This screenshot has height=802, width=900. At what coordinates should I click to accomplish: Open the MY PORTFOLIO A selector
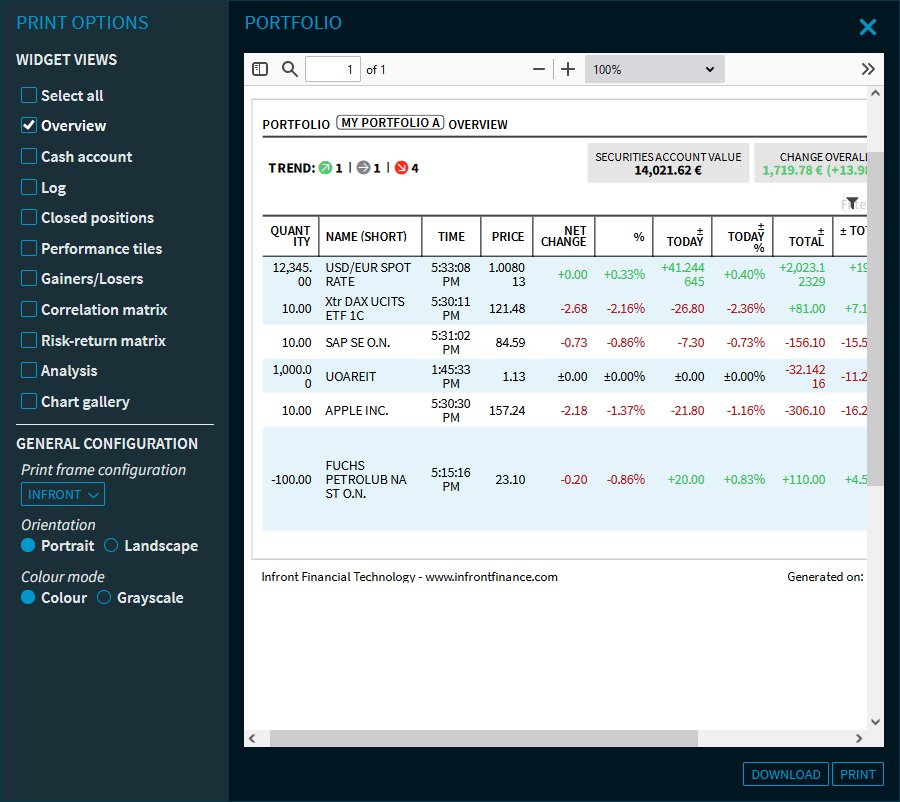point(390,123)
